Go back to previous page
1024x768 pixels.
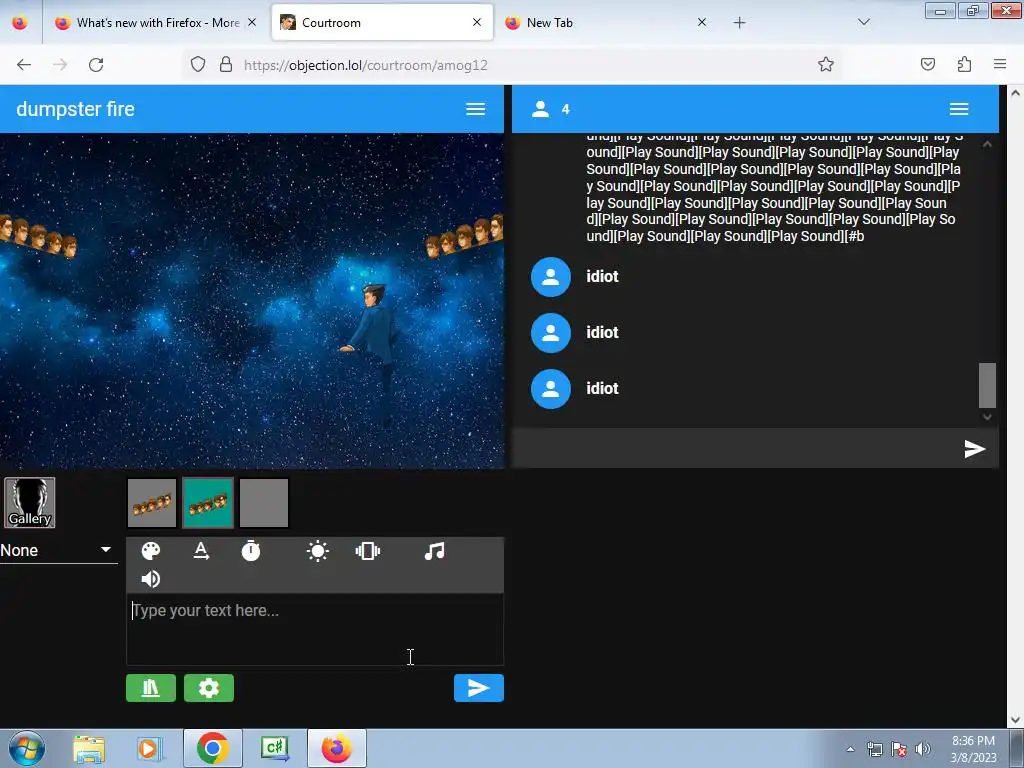point(24,65)
